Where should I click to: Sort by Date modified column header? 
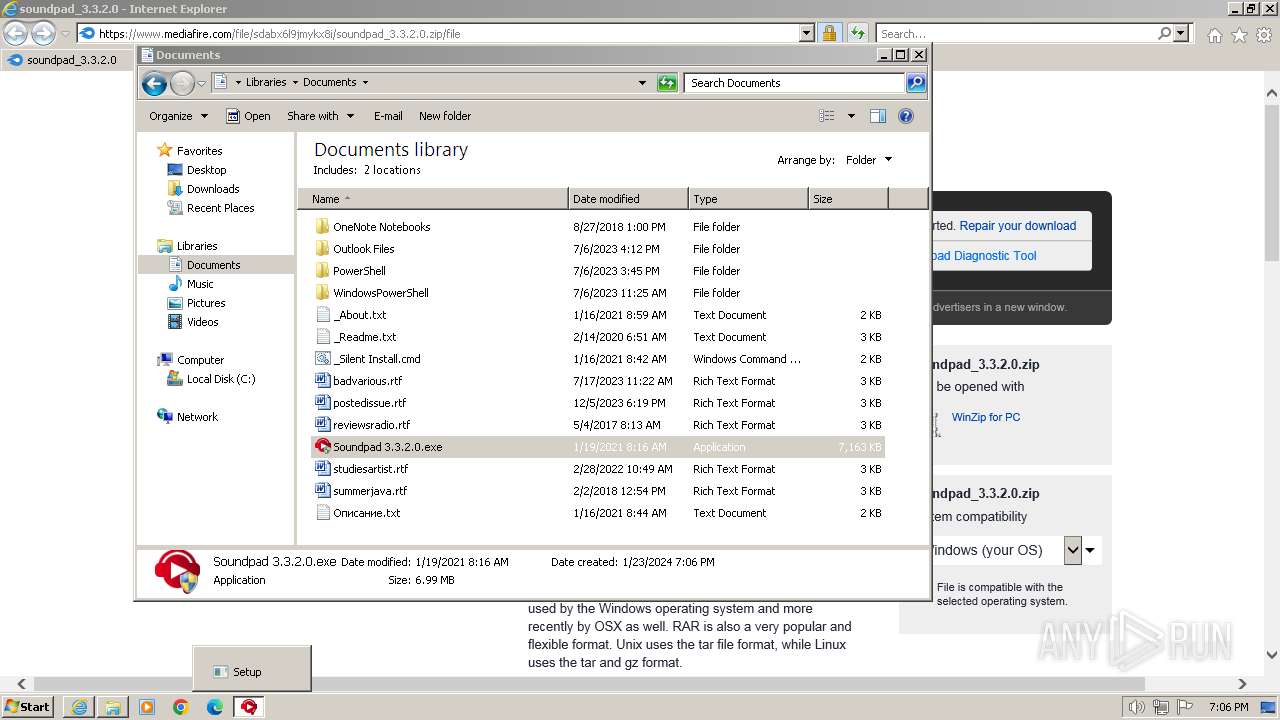628,199
